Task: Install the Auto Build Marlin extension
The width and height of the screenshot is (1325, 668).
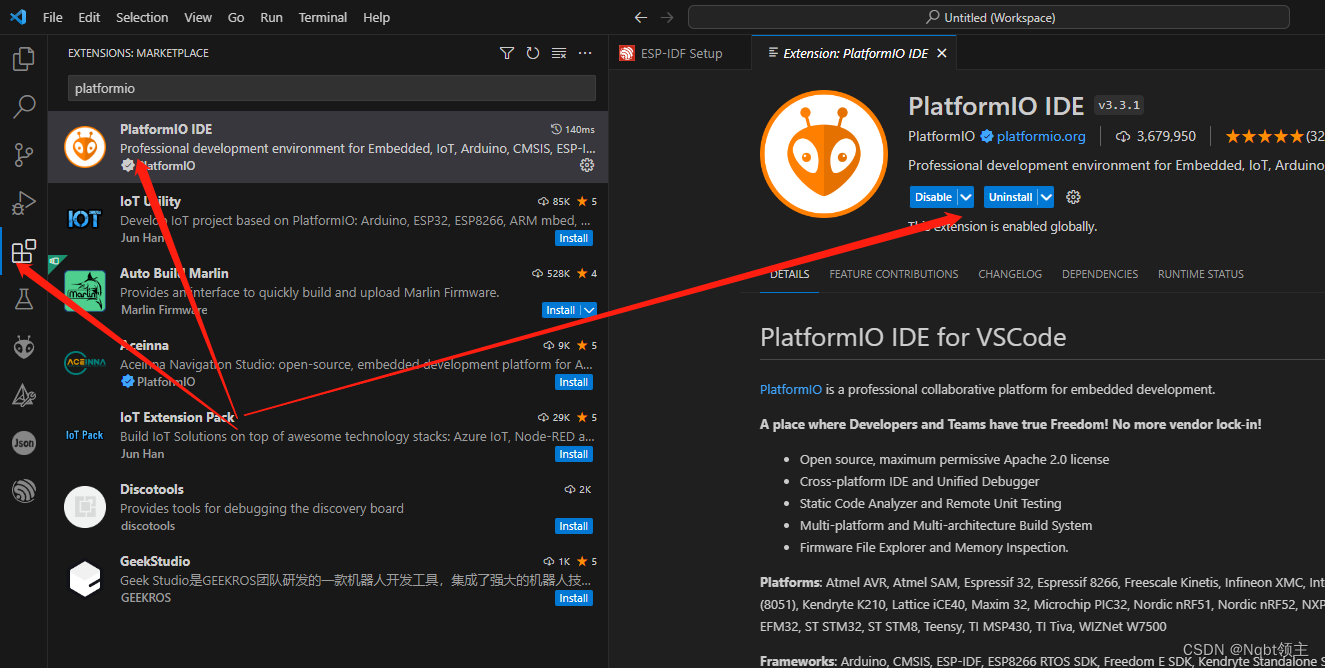Action: 561,310
